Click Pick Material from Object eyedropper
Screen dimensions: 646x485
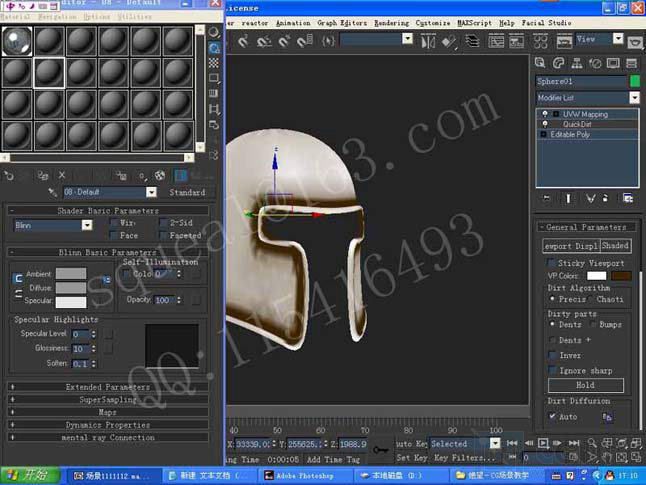click(x=52, y=192)
